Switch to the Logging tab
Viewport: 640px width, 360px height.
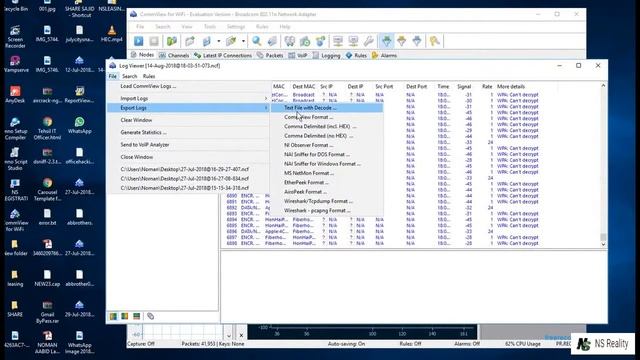tap(327, 55)
